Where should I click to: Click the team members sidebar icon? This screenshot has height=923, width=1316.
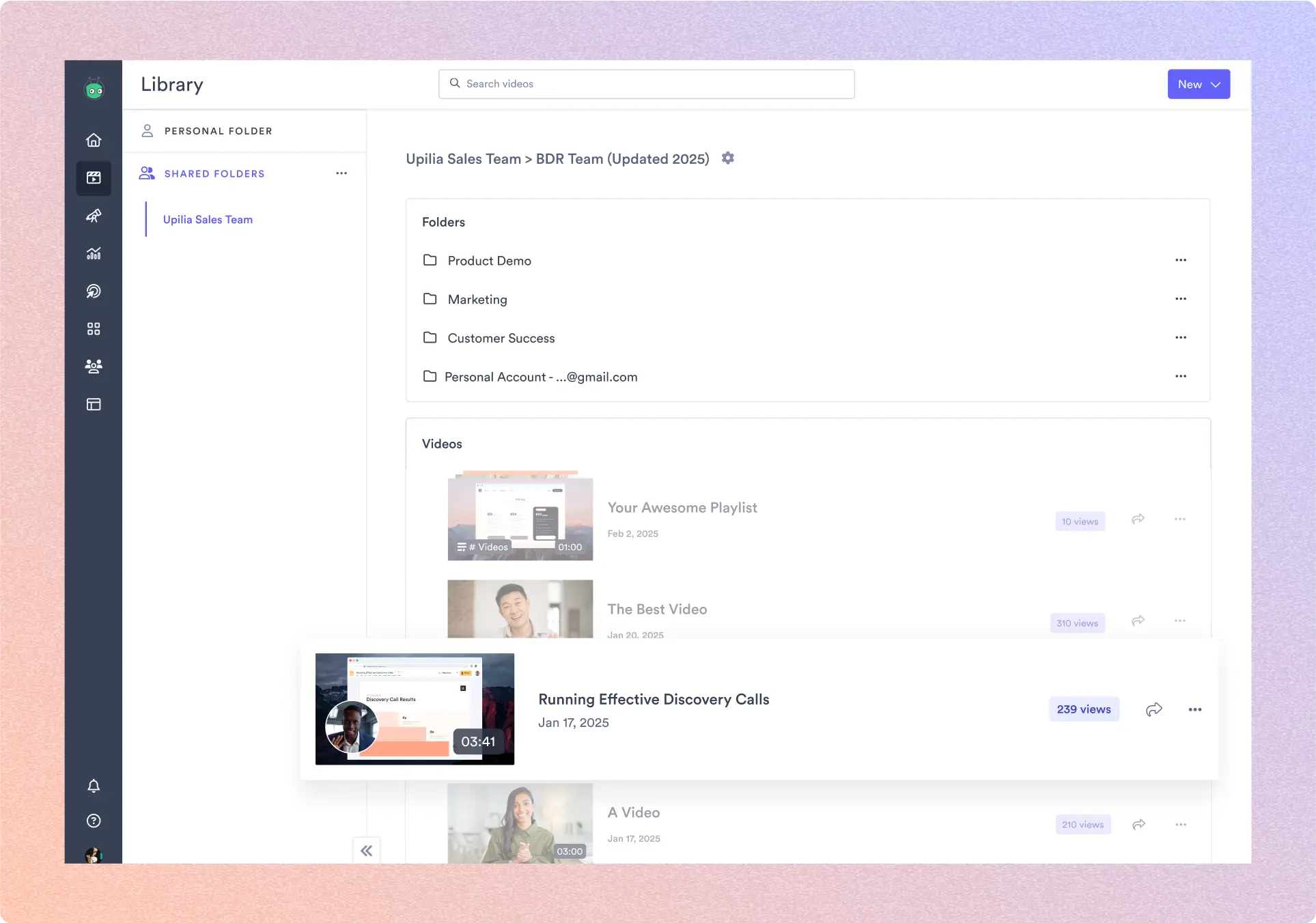[94, 367]
